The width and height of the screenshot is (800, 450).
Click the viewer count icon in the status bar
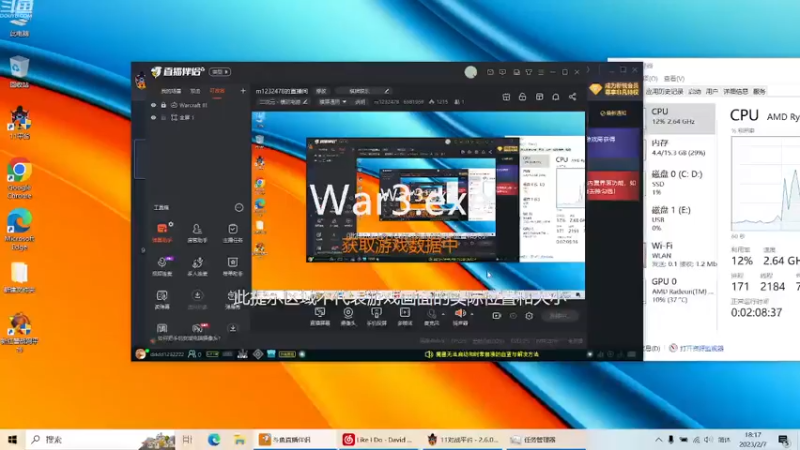194,354
